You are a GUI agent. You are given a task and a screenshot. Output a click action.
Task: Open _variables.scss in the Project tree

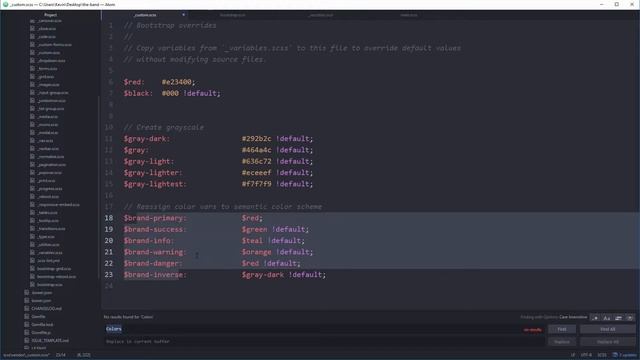click(x=50, y=253)
